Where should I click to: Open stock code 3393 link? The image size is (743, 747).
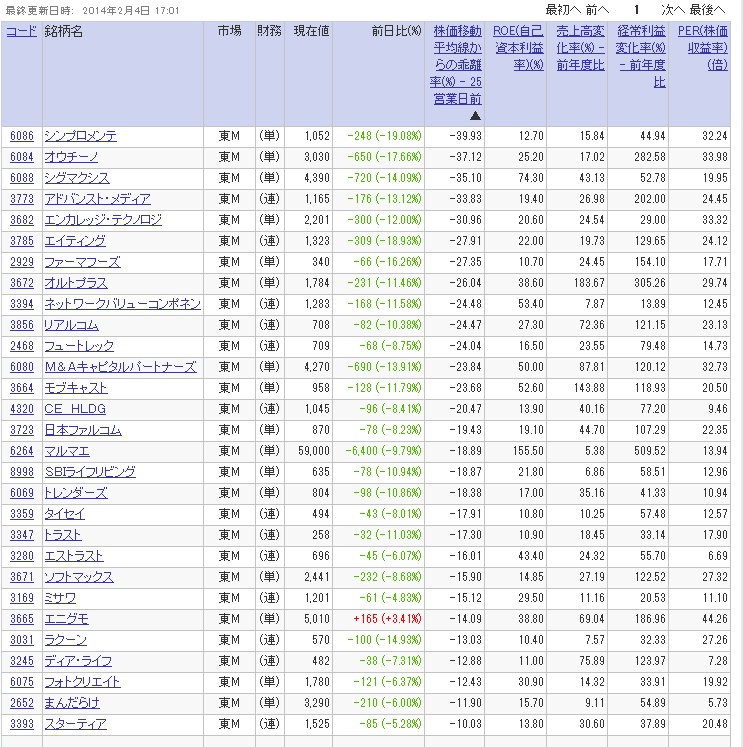[x=22, y=723]
